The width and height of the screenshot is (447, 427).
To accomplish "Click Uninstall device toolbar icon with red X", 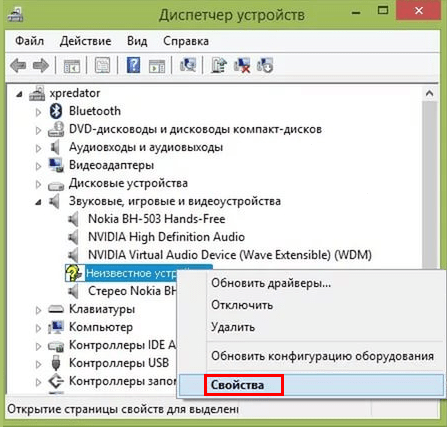I will pyautogui.click(x=242, y=65).
